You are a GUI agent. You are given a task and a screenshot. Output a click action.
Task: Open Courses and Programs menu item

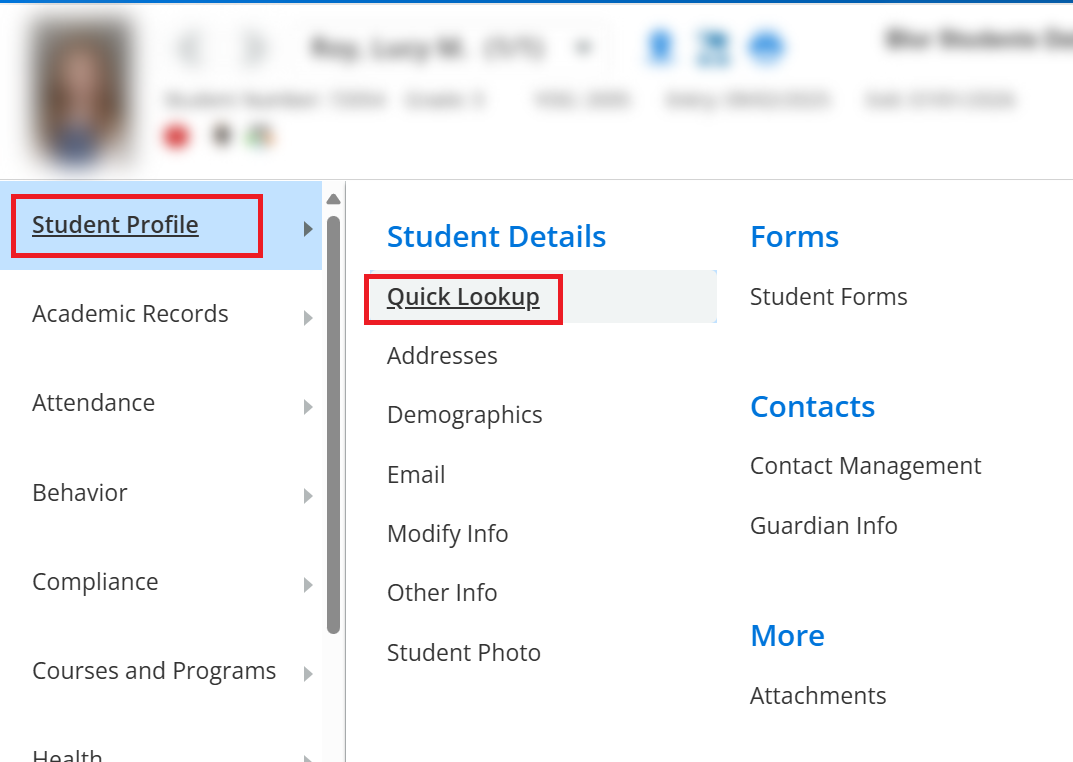154,671
